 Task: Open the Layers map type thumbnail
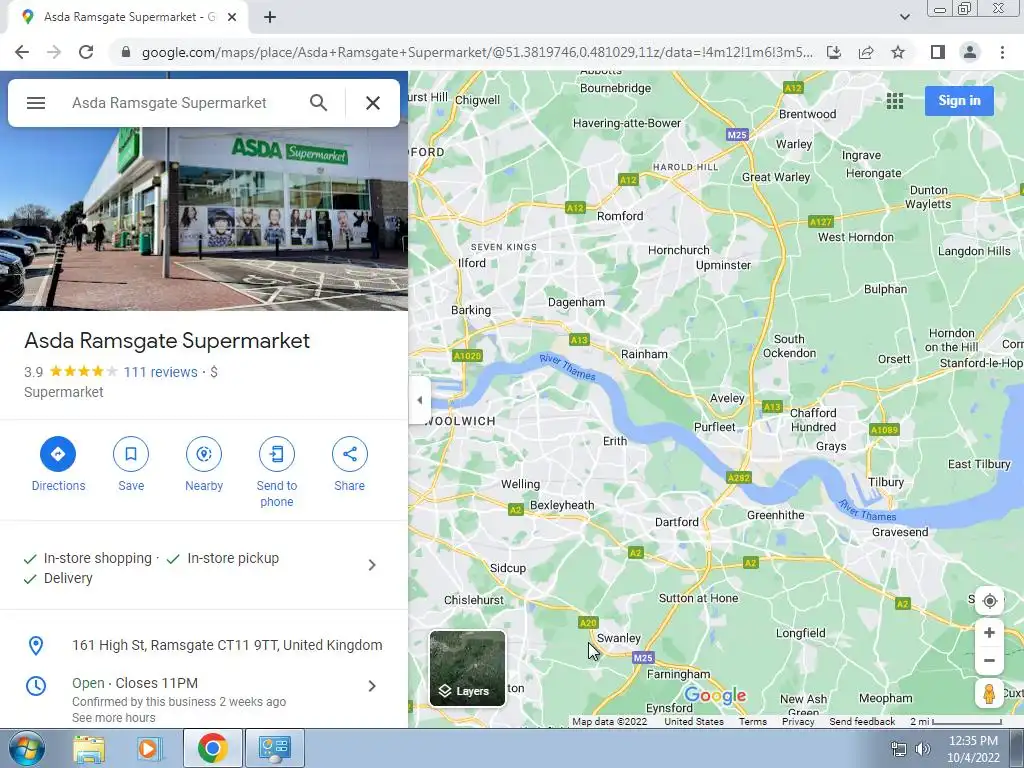pyautogui.click(x=468, y=668)
